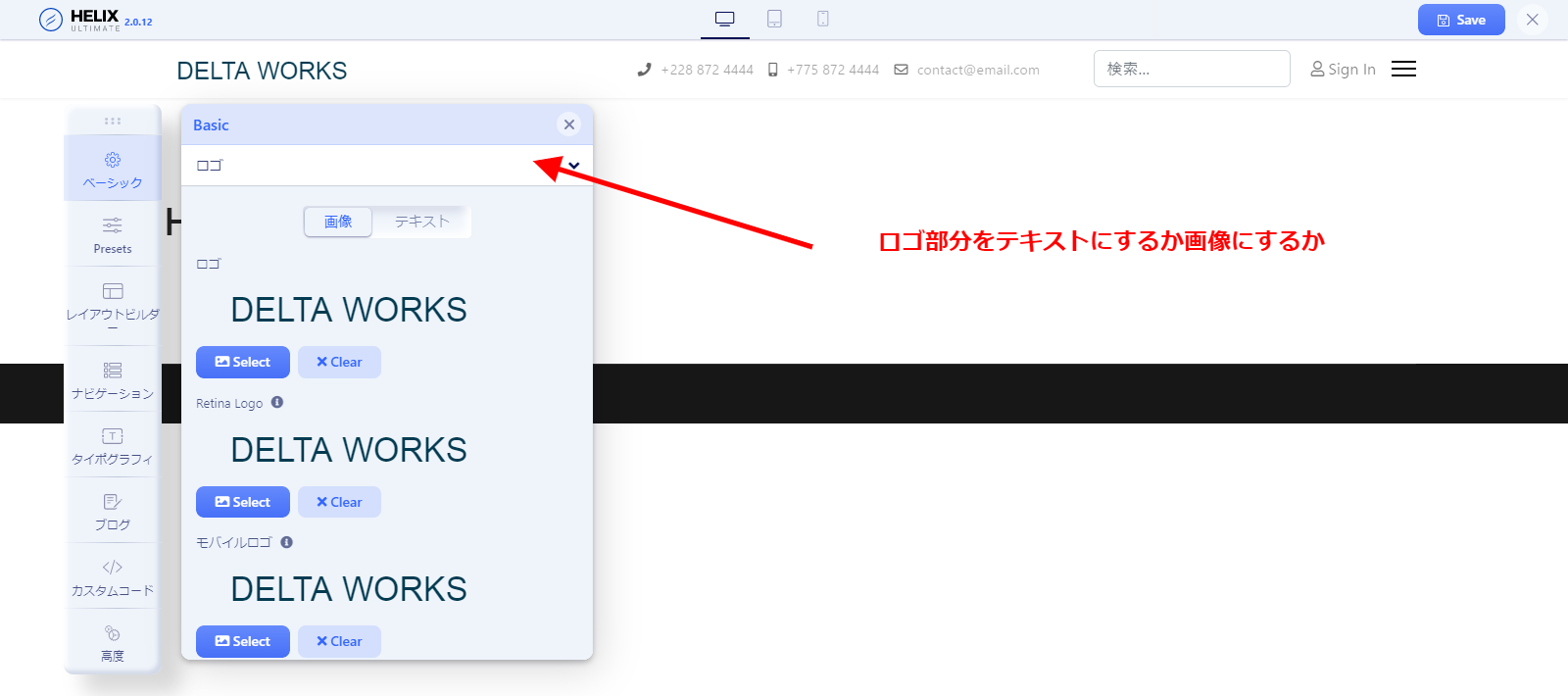
Task: Click the 検索 search input field
Action: click(1191, 69)
